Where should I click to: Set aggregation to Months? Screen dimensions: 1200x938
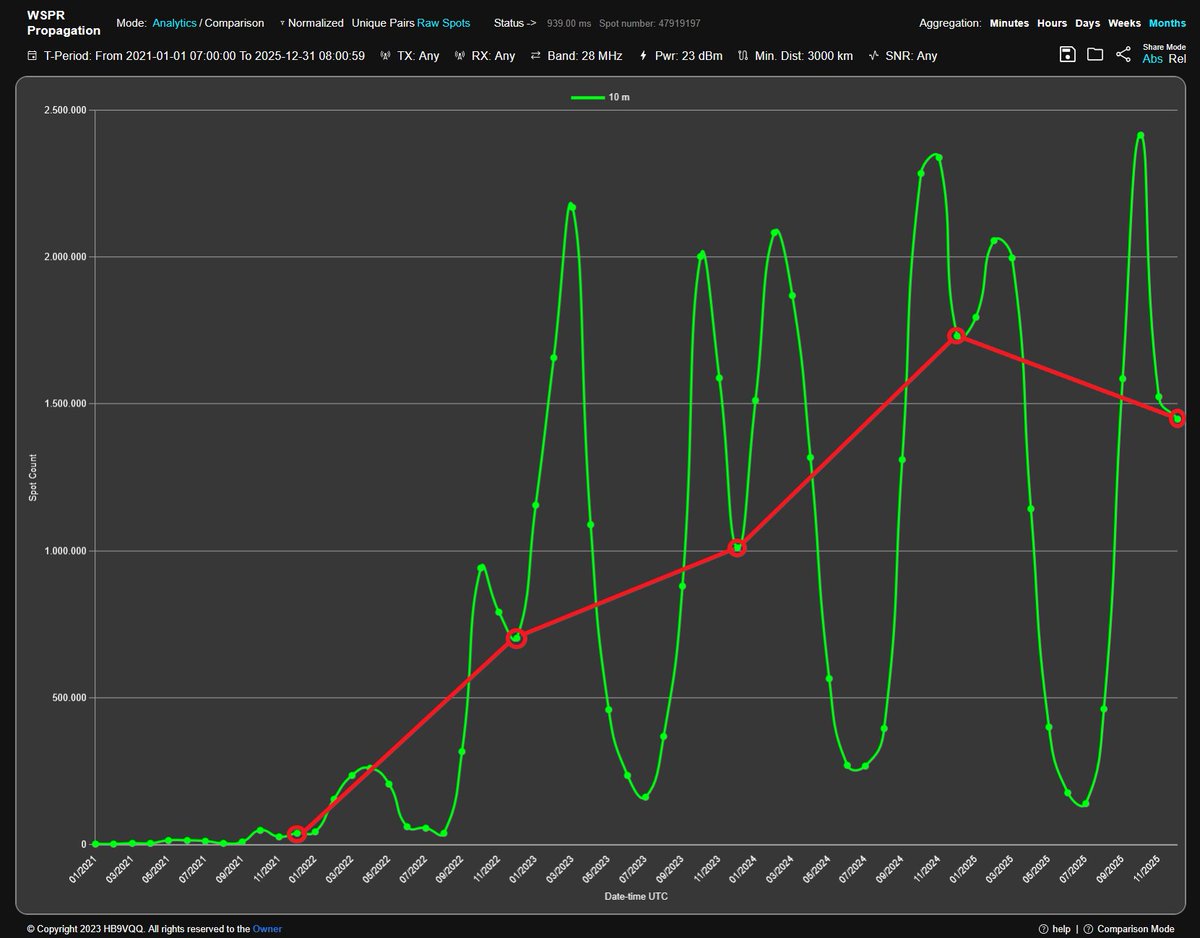1168,22
